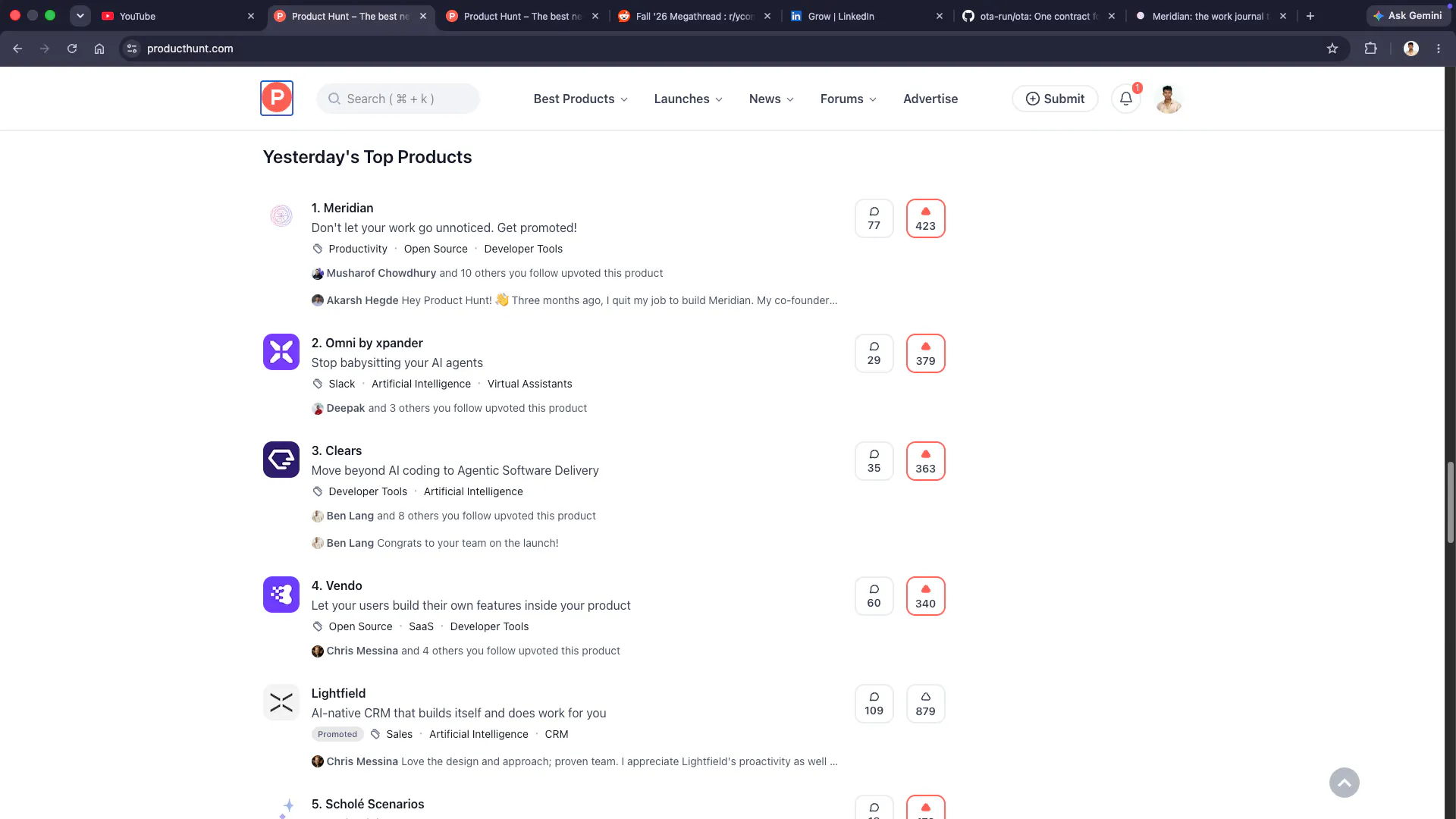Switch to the Meridian work journal tab
This screenshot has width=1456, height=819.
tap(1210, 16)
